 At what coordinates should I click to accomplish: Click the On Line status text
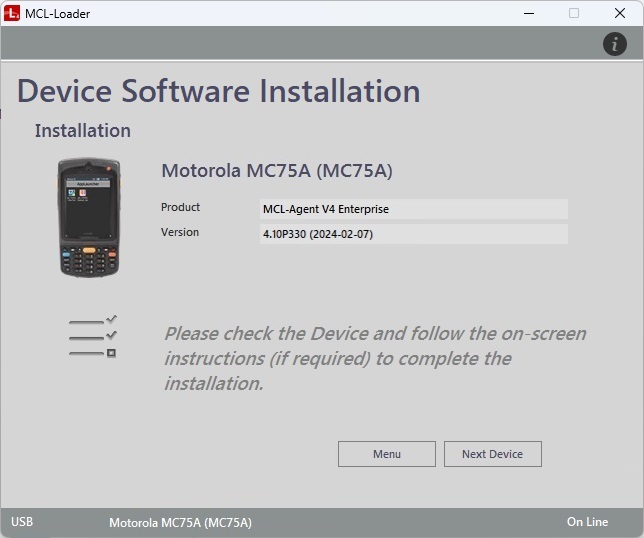click(587, 522)
